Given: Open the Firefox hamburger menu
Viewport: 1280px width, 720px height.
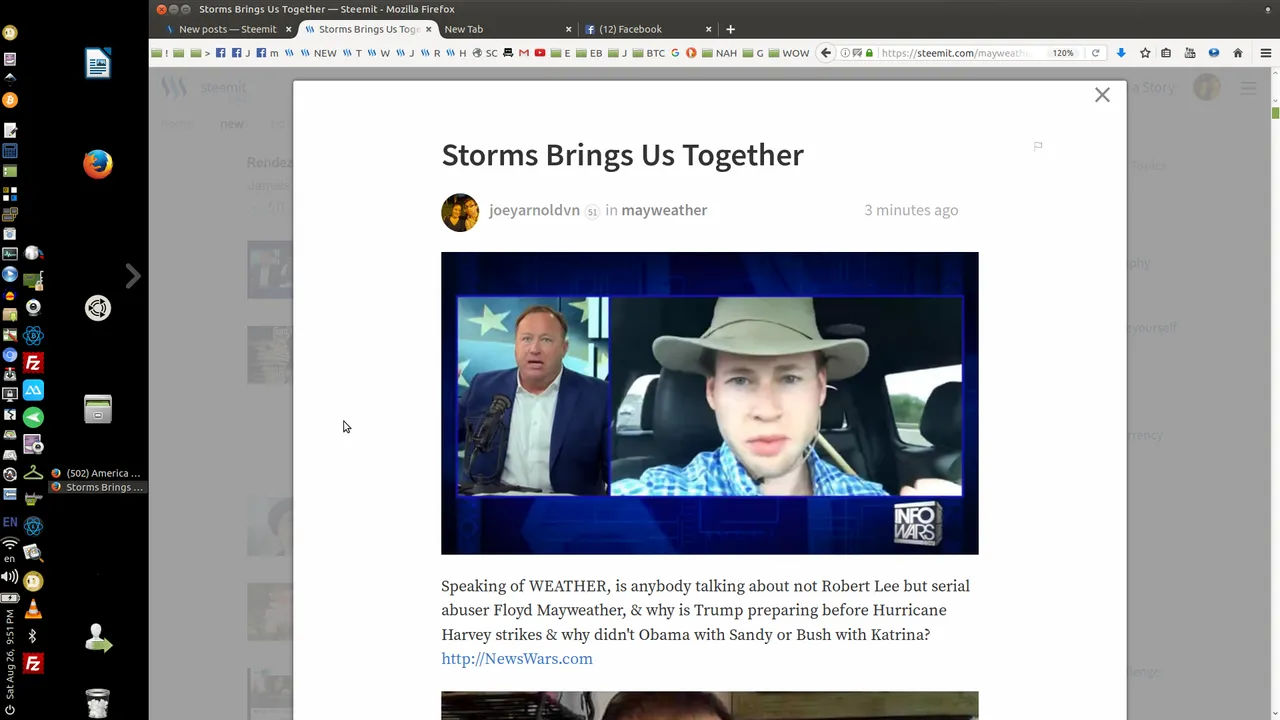Looking at the screenshot, I should click(x=1265, y=53).
